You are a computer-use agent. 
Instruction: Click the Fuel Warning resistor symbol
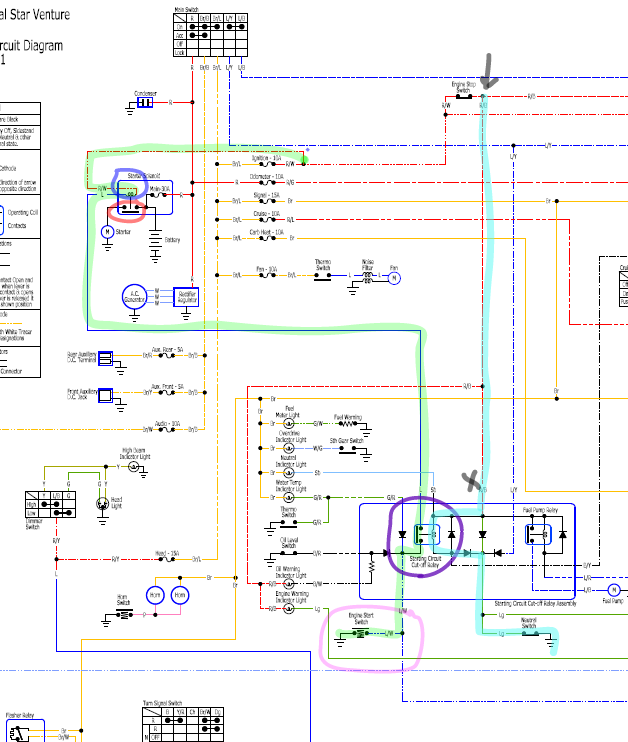click(348, 424)
